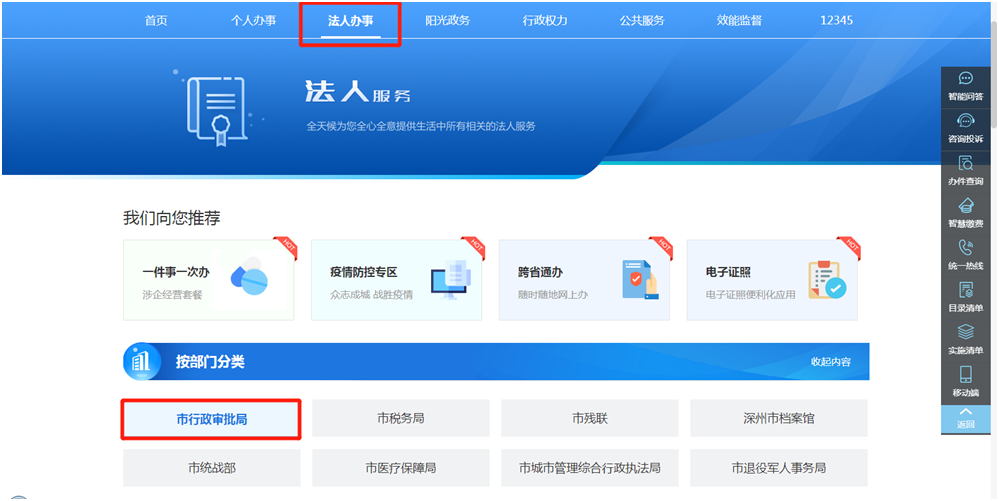
Task: Select the 市城市管理综合行政执法局 department
Action: point(590,468)
